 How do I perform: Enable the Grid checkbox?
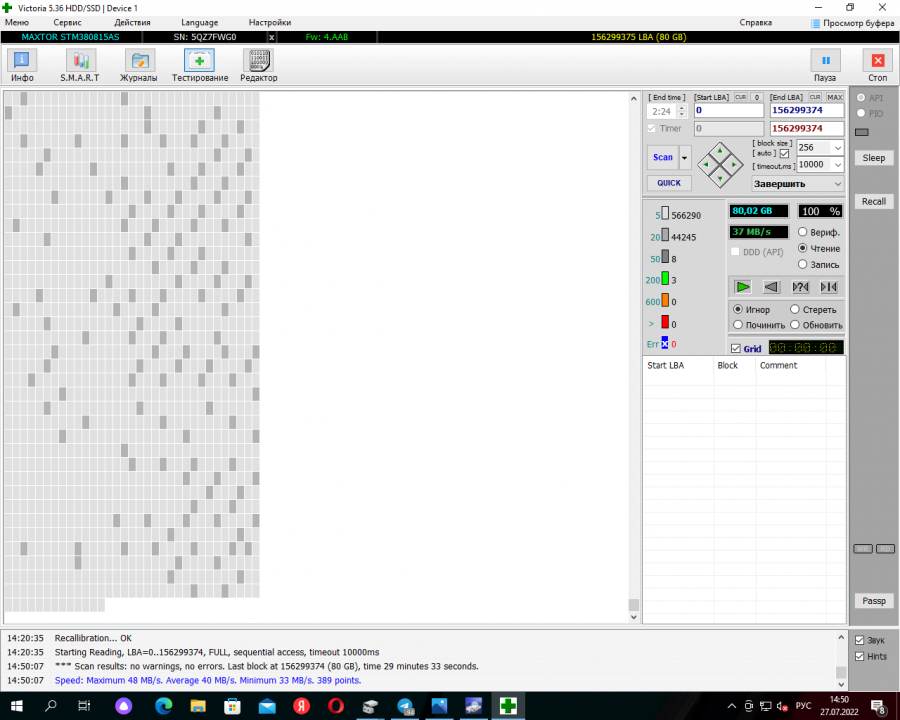[736, 349]
